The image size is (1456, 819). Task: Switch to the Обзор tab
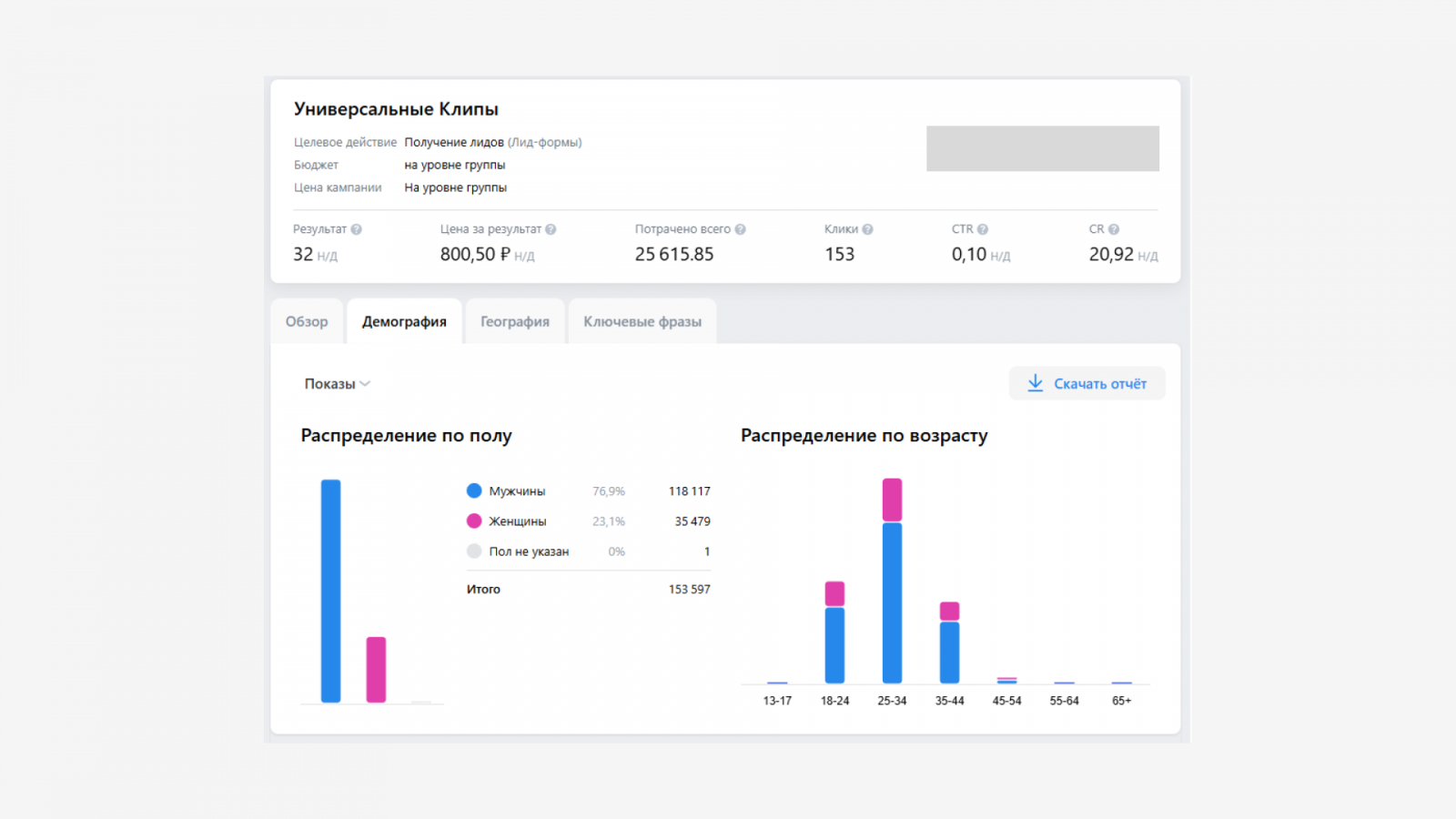[307, 321]
